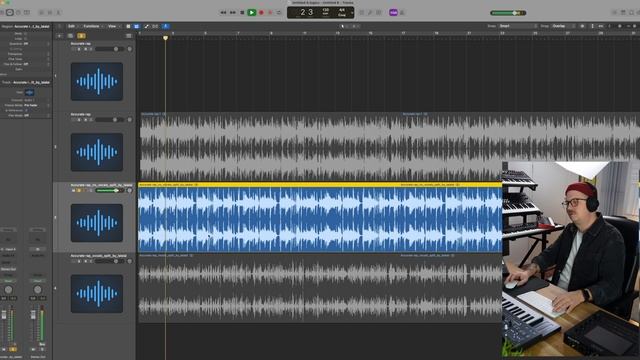Toggle the blue Catch Playhead button
640x360 pixels.
[x=166, y=26]
